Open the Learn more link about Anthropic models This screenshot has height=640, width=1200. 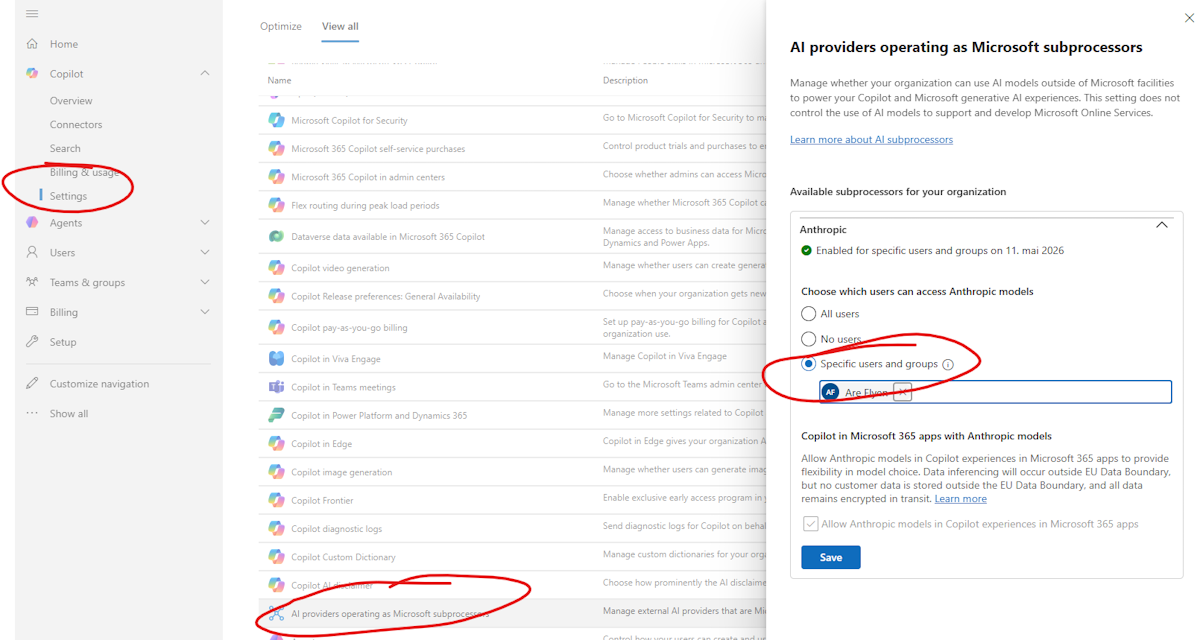(960, 499)
